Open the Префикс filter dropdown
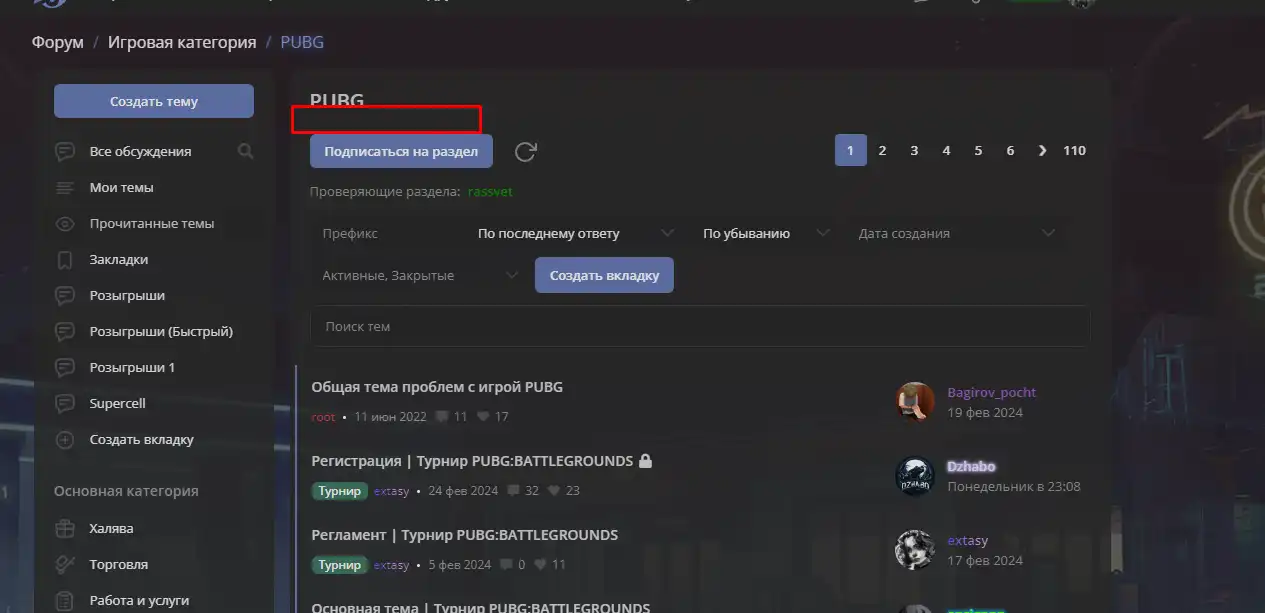 pyautogui.click(x=388, y=233)
